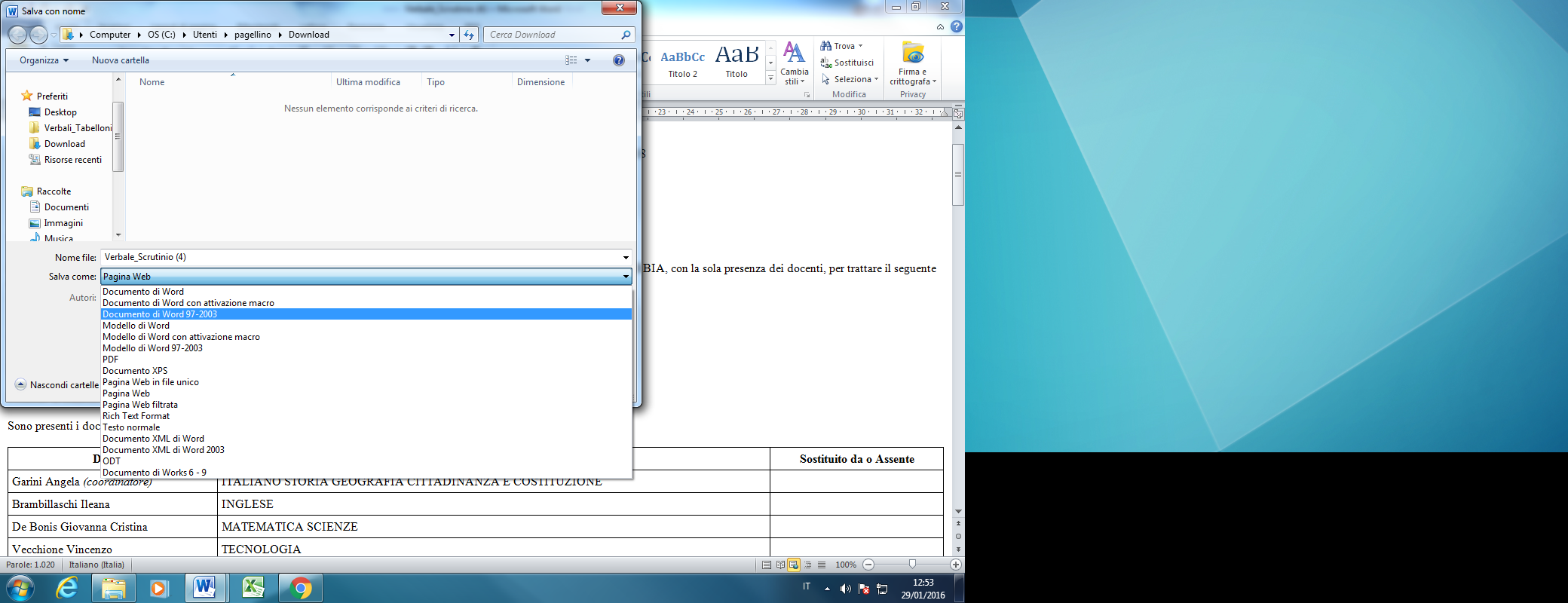Open Internet Explorer from taskbar
Viewport: 1568px width, 603px height.
(67, 588)
